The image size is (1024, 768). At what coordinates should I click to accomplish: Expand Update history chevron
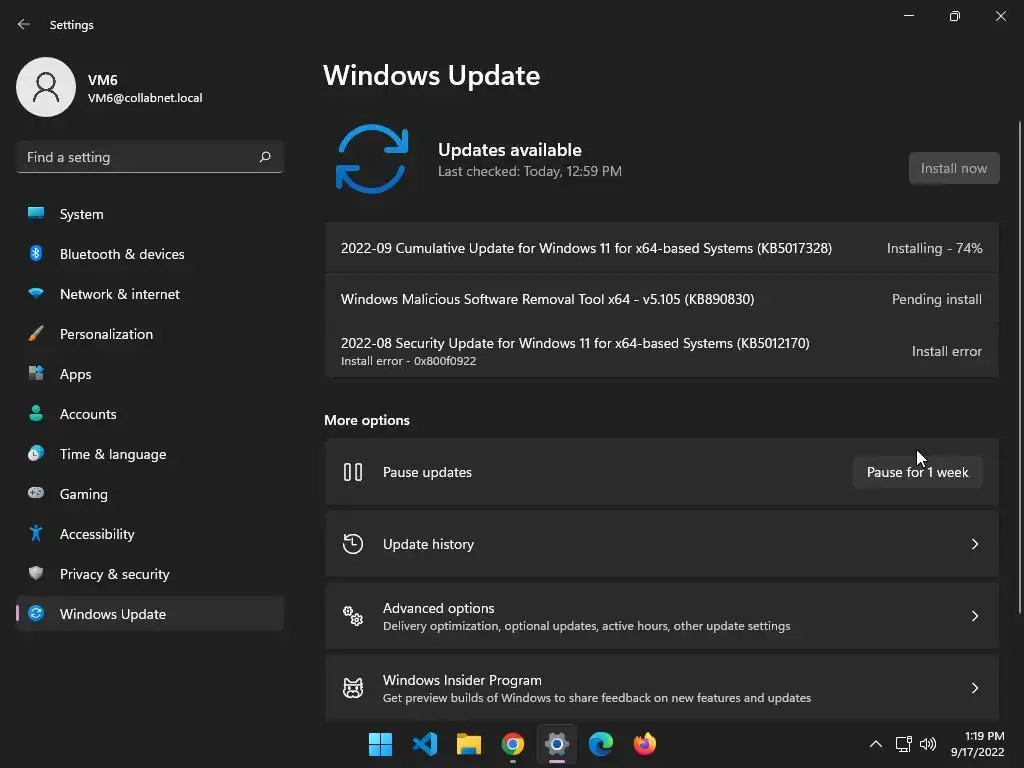click(x=974, y=544)
